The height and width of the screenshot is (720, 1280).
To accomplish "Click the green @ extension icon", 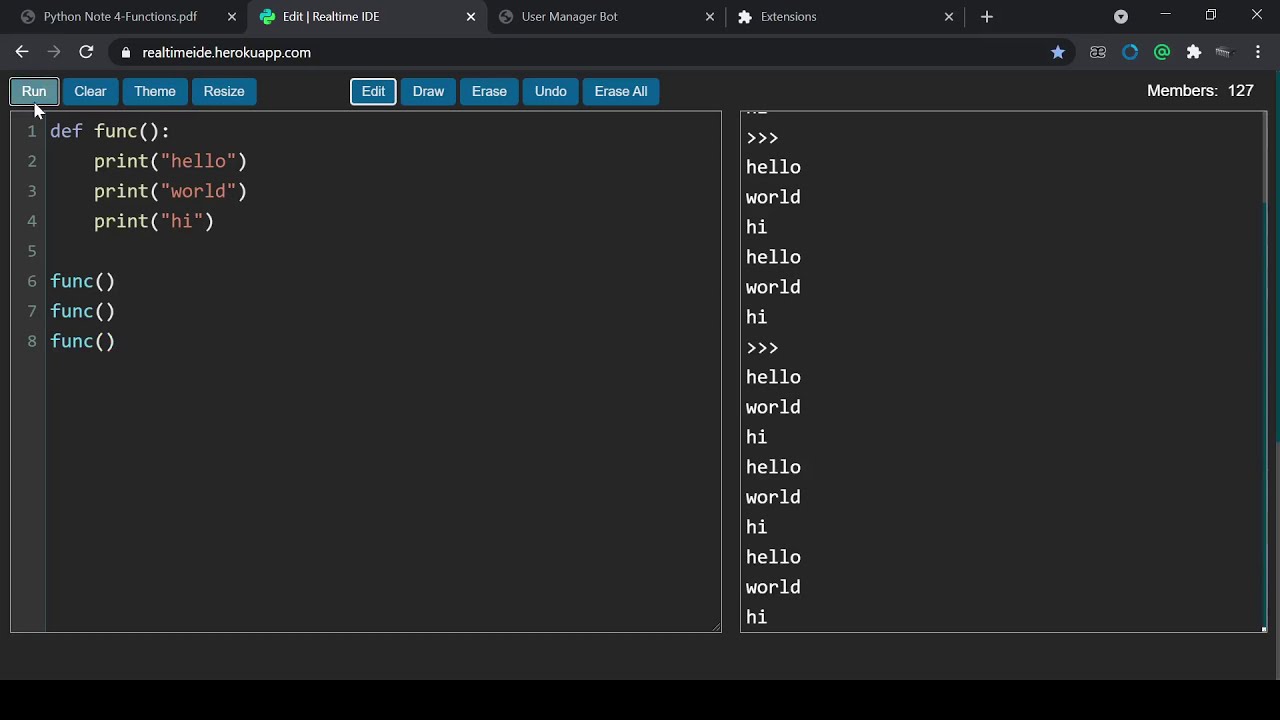I will [x=1161, y=52].
